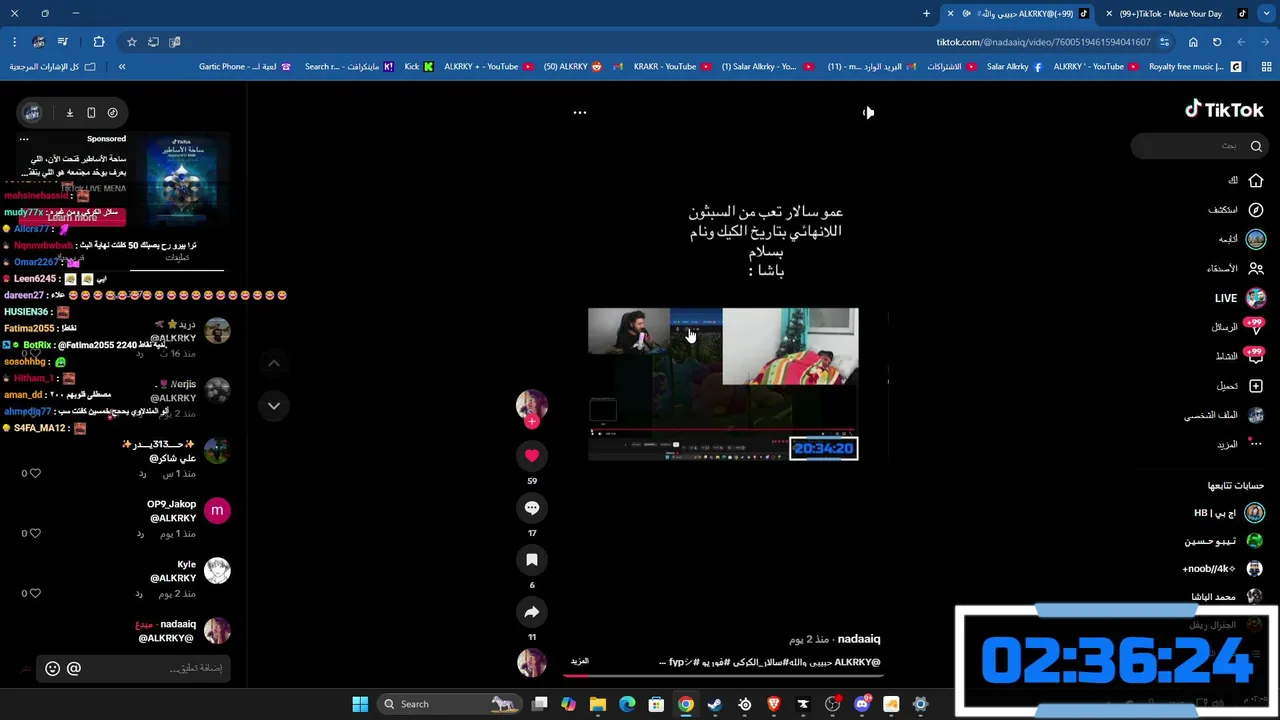Open the Learn more button on the sponsored ad
This screenshot has width=1280, height=720.
click(72, 217)
